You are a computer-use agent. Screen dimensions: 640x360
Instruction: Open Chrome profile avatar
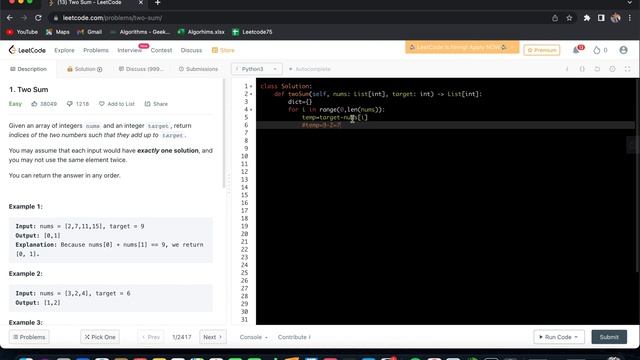616,18
